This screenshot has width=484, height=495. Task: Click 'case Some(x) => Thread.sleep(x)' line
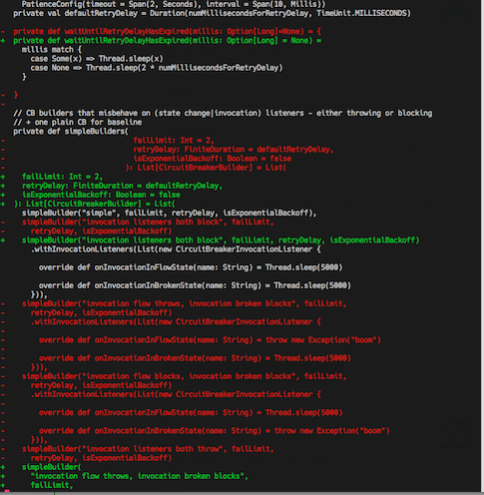[97, 59]
